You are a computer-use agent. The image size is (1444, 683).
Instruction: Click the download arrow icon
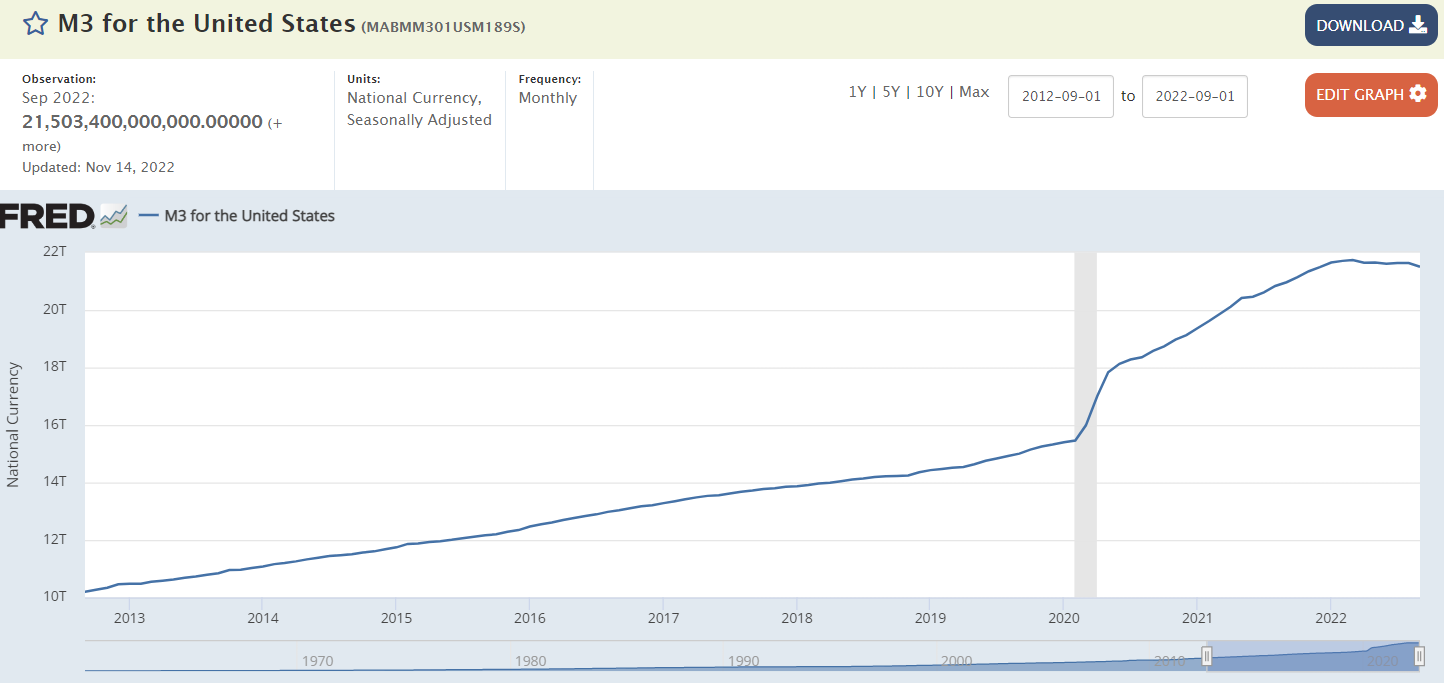pos(1417,26)
